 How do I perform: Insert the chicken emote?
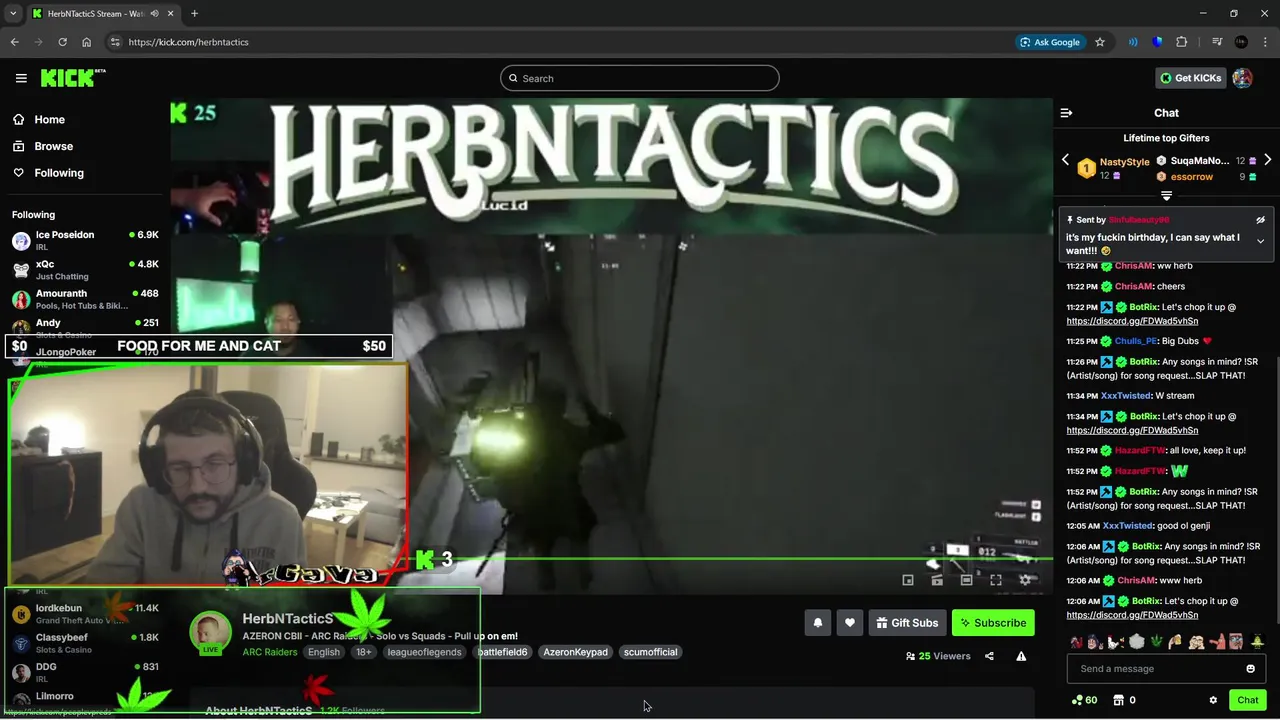[1116, 642]
